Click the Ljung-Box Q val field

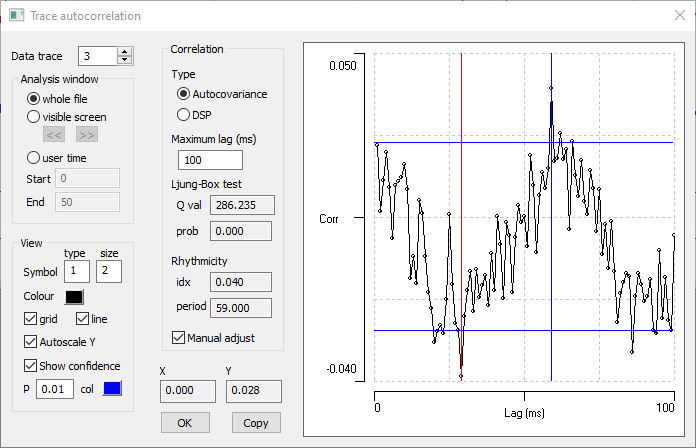(242, 205)
